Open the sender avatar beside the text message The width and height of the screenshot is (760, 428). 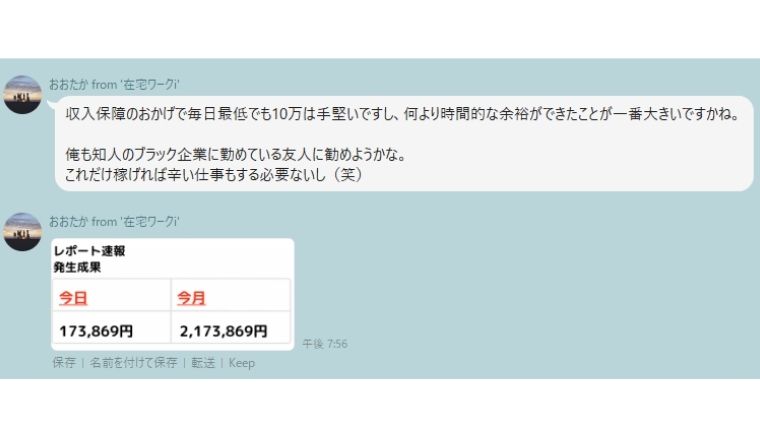[22, 95]
